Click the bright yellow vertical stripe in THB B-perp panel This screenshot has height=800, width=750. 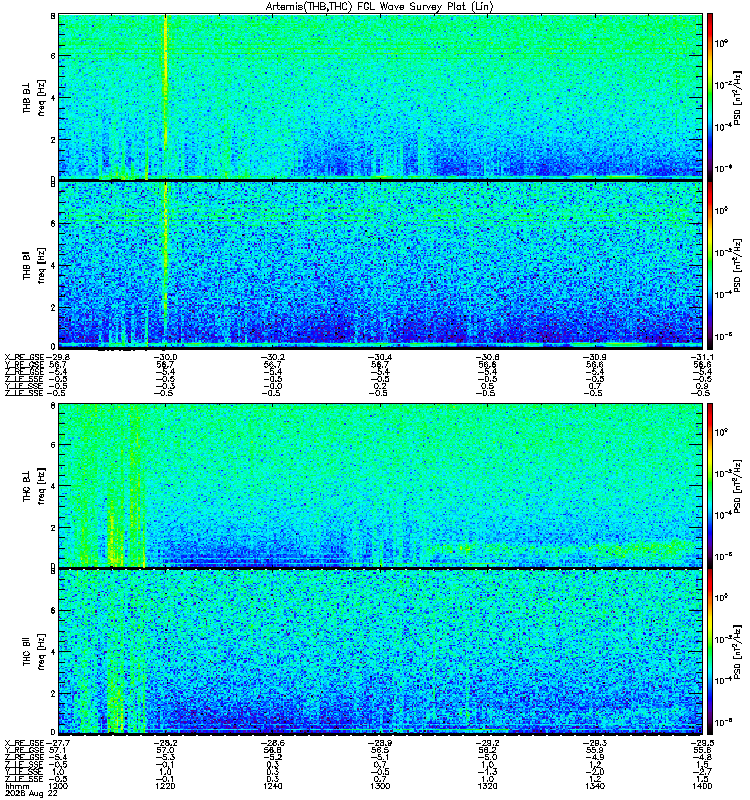point(165,96)
